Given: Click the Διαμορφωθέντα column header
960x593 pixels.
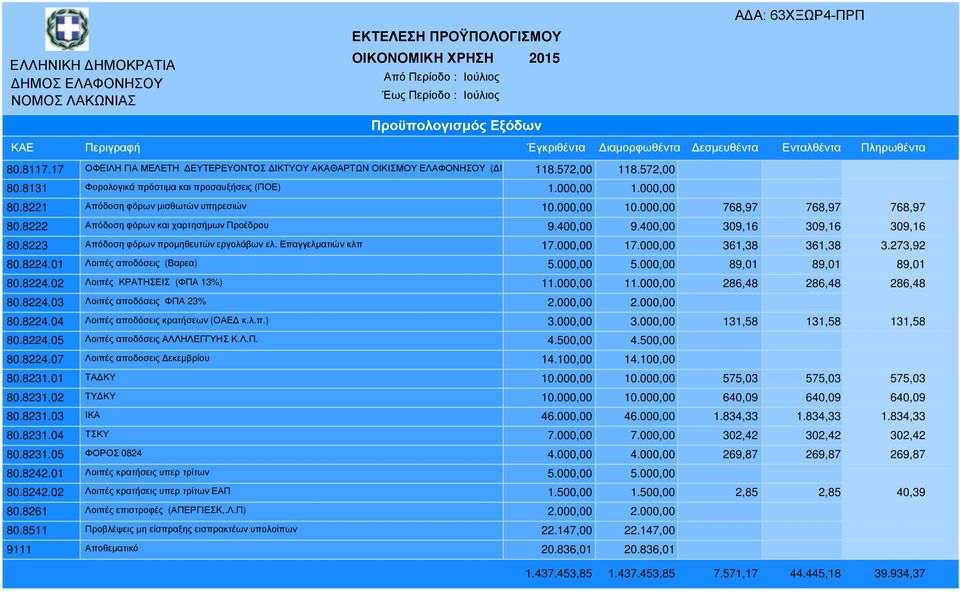Looking at the screenshot, I should 639,147.
